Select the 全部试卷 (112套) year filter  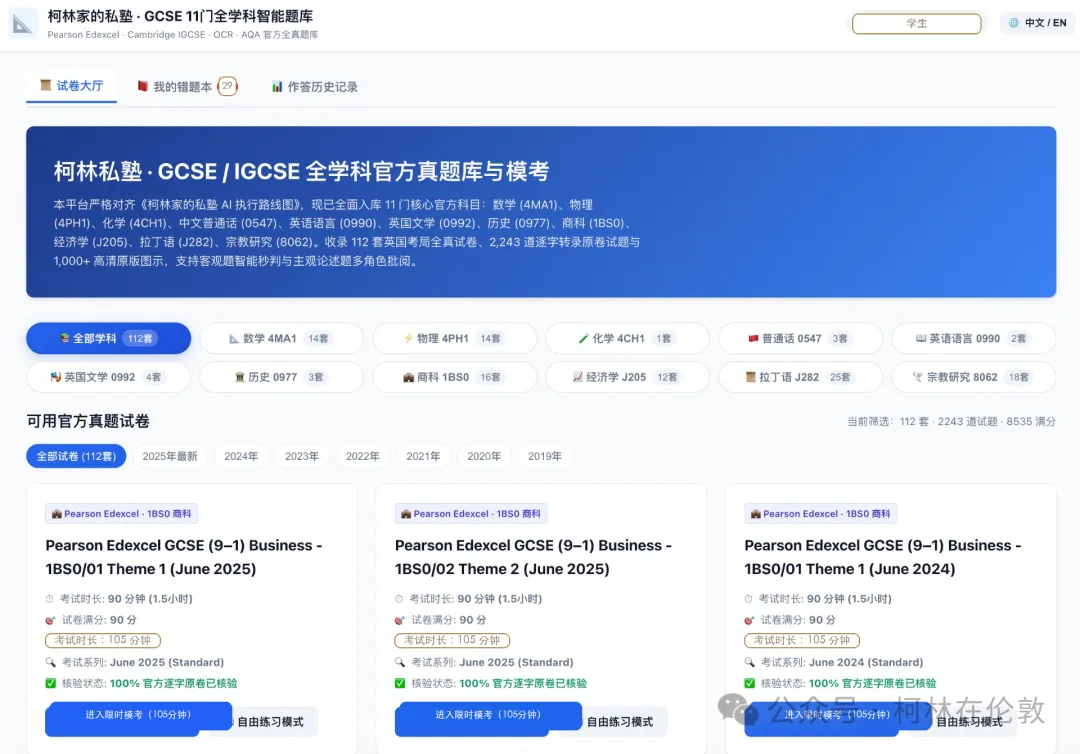76,456
